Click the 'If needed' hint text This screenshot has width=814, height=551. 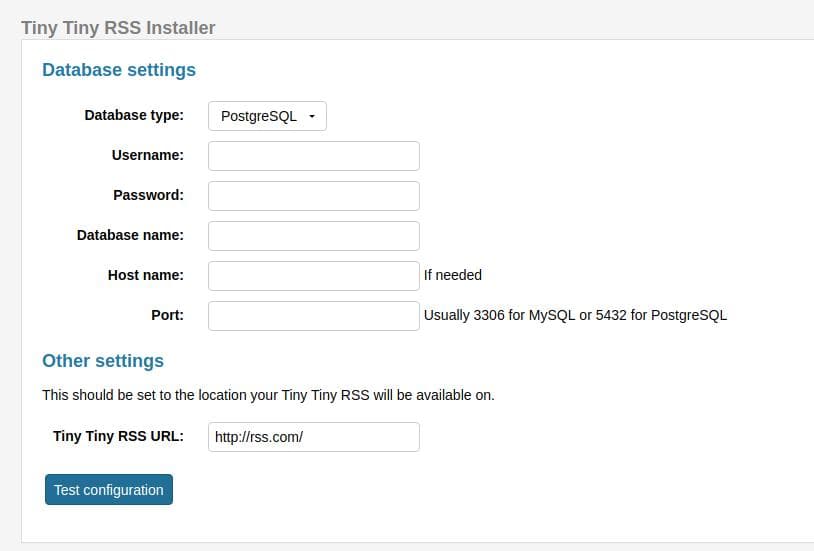pos(453,275)
